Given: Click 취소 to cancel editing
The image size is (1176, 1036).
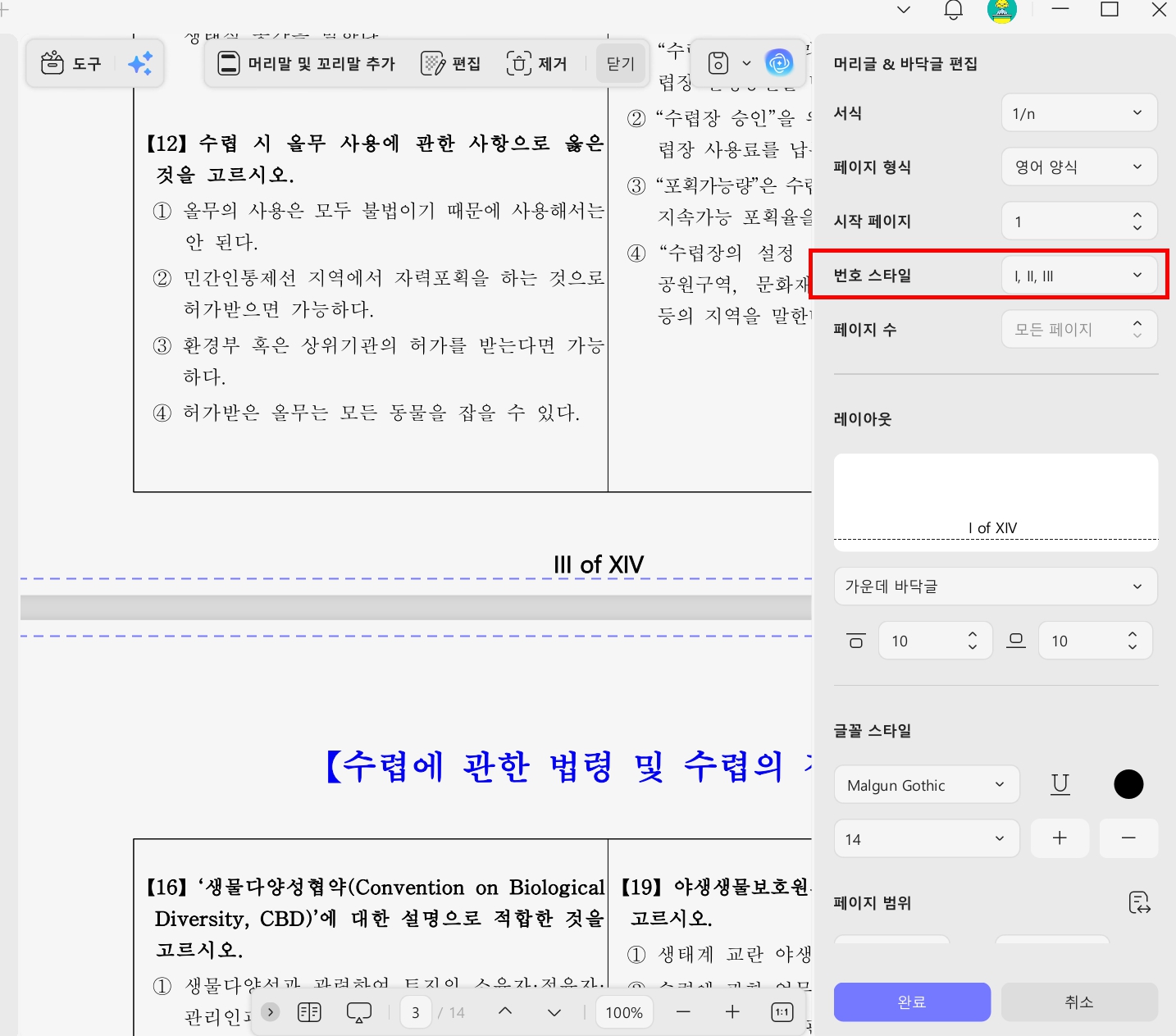Looking at the screenshot, I should pos(1078,1002).
